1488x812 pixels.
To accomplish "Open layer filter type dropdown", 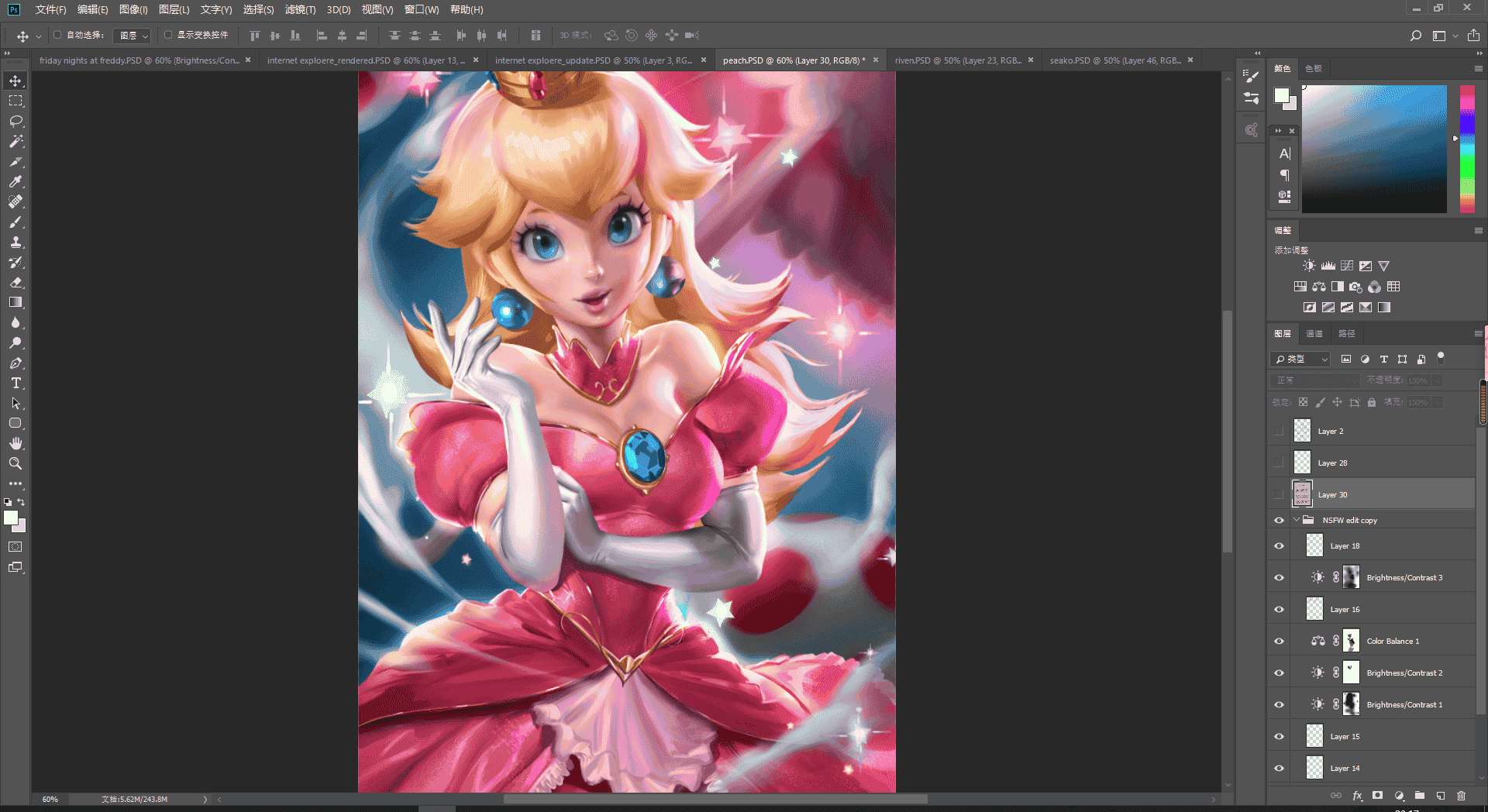I will (x=1300, y=359).
